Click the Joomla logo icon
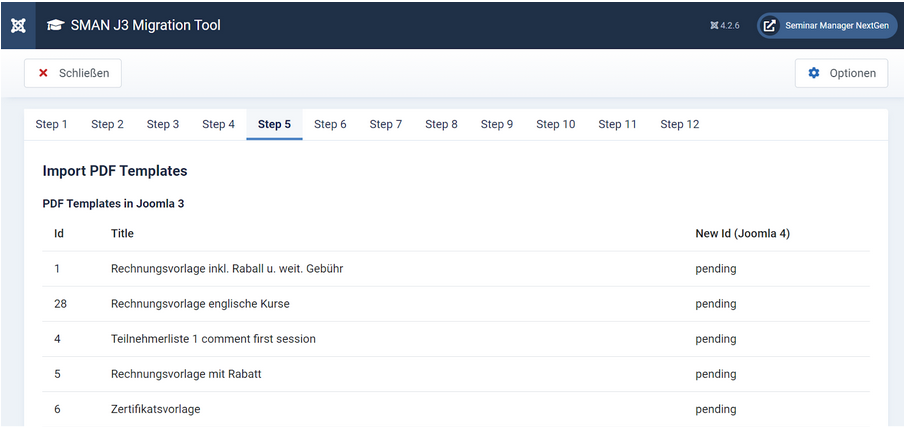The height and width of the screenshot is (427, 905). (x=18, y=25)
